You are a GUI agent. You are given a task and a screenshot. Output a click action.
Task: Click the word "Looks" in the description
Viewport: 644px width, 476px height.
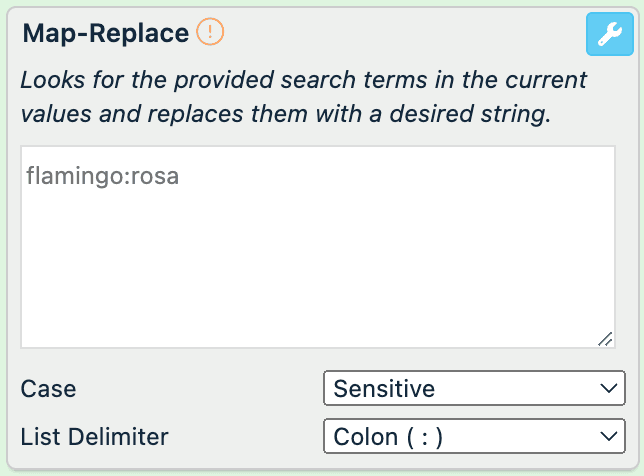tap(50, 80)
